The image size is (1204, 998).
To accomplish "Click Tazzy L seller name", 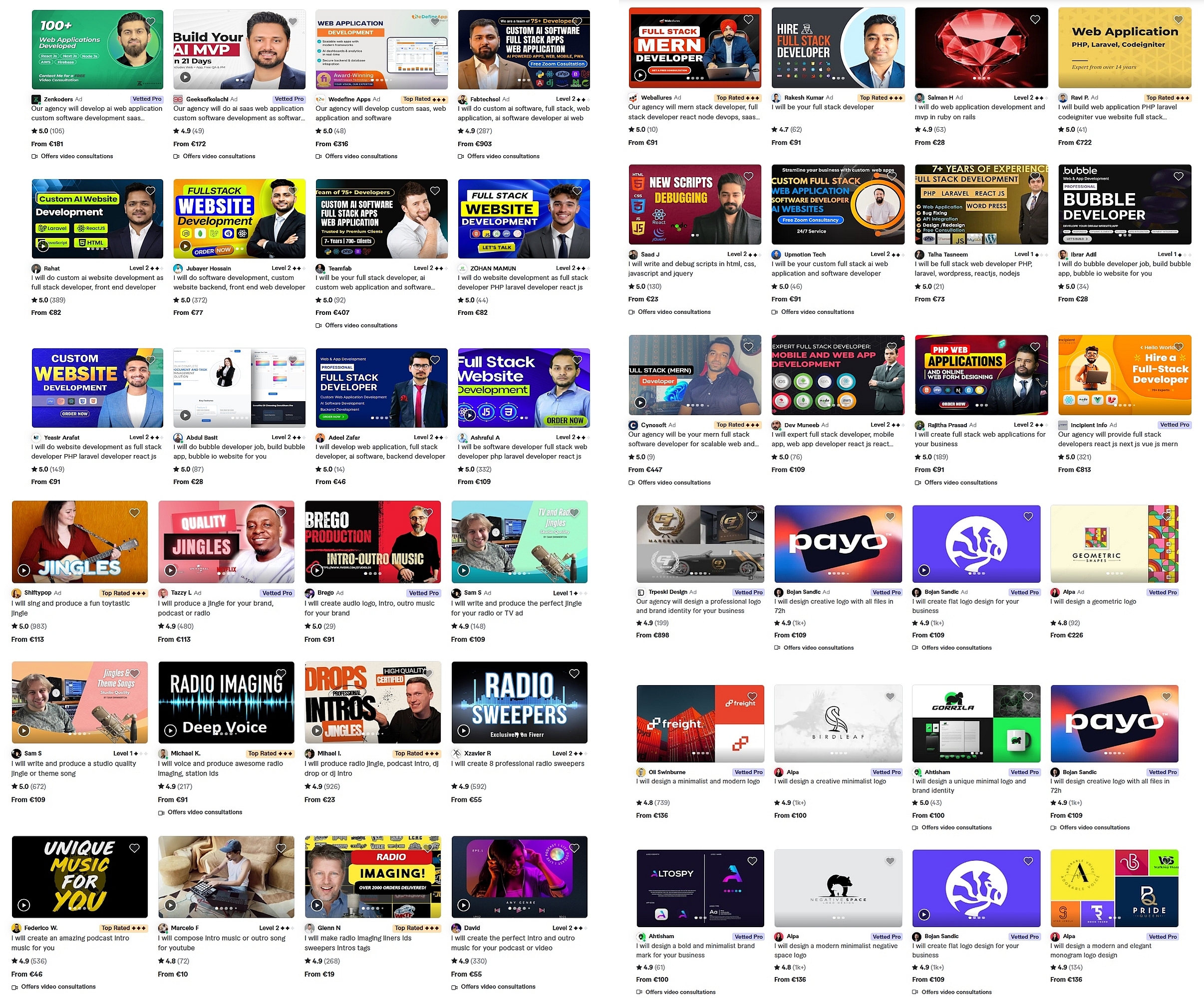I will coord(181,593).
